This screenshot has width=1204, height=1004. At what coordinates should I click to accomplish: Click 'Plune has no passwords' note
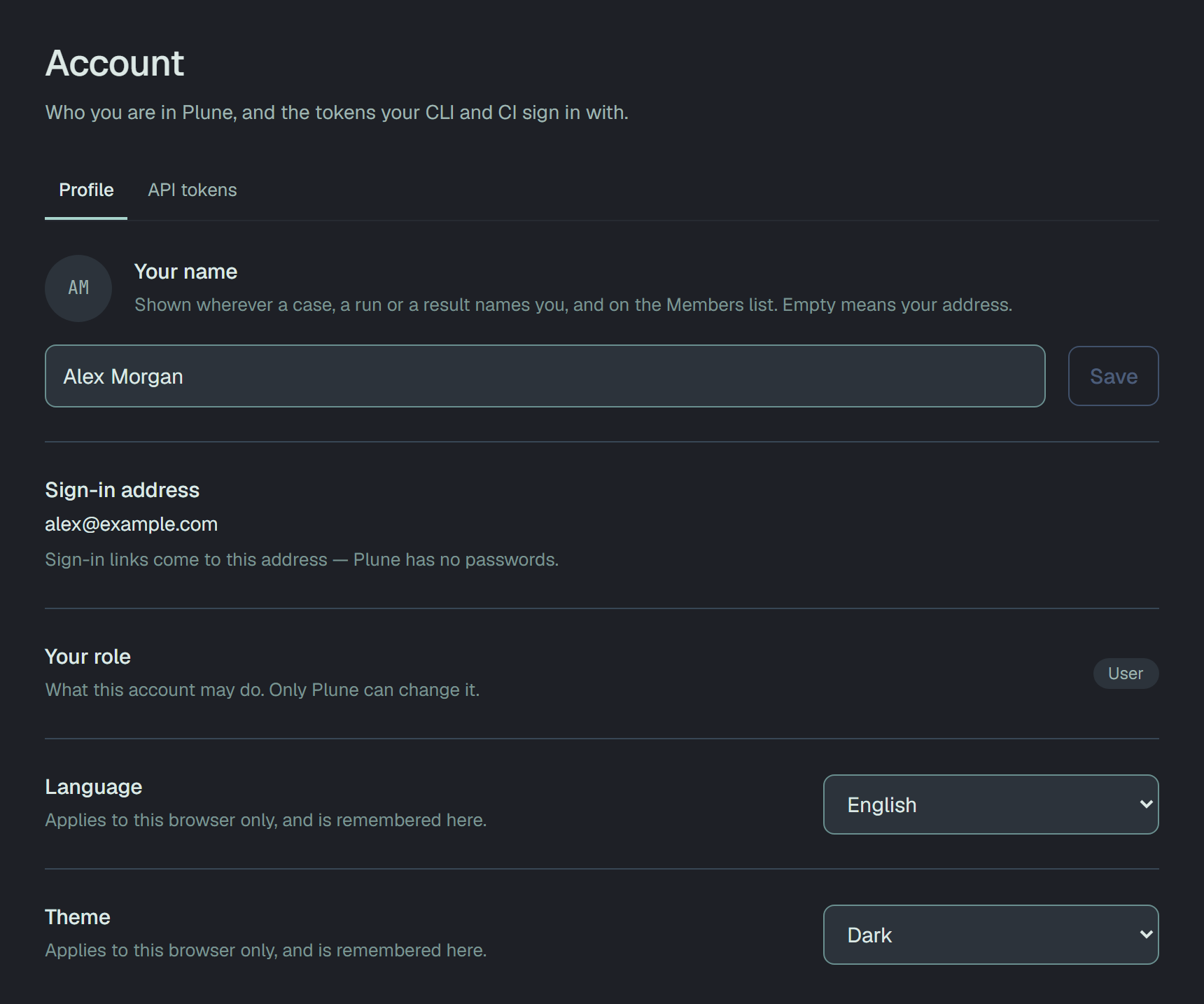click(455, 560)
